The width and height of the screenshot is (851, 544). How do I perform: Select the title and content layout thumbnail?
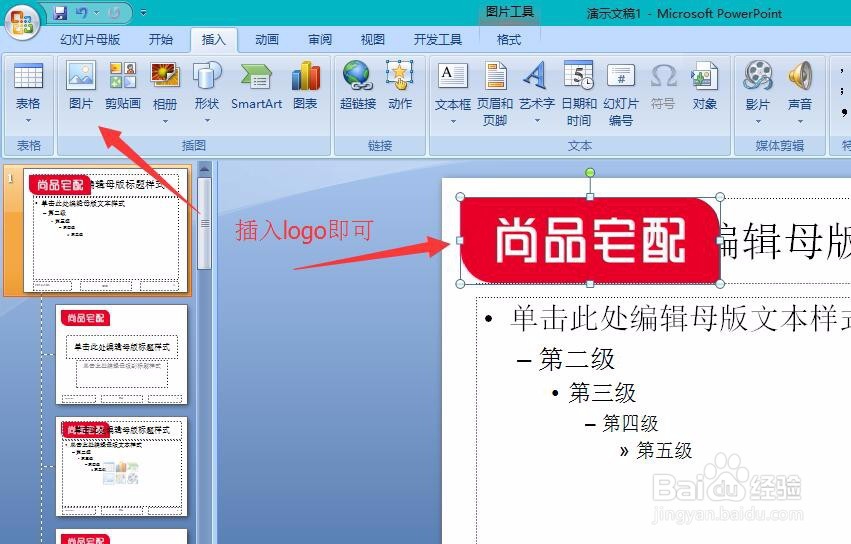coord(121,466)
